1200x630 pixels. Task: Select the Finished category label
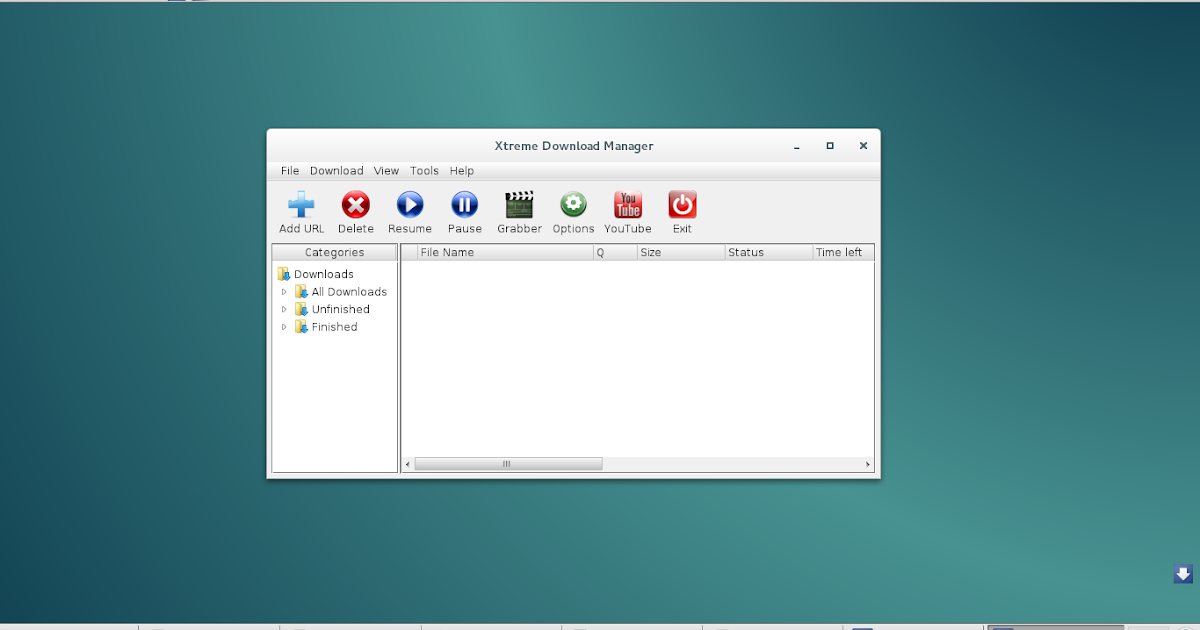334,327
